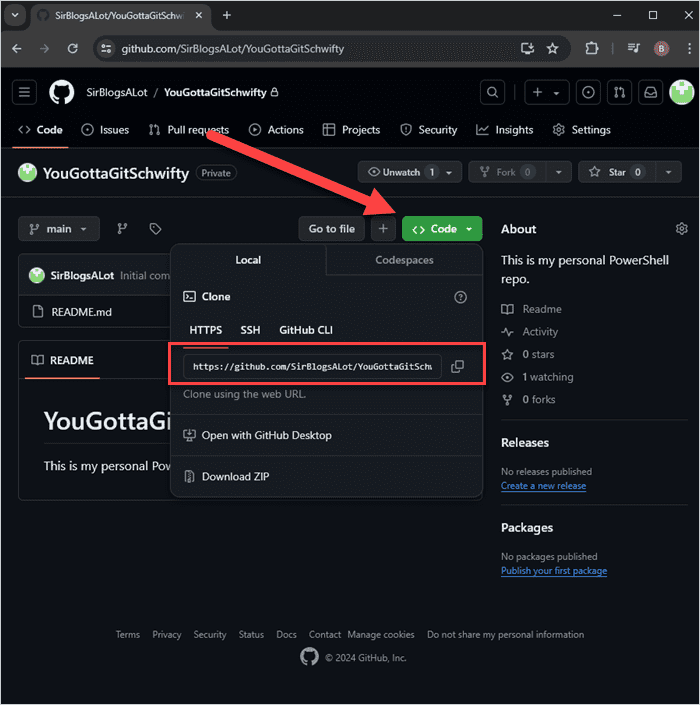The image size is (700, 705).
Task: Go to the GitHub homepage logo
Action: coord(62,92)
